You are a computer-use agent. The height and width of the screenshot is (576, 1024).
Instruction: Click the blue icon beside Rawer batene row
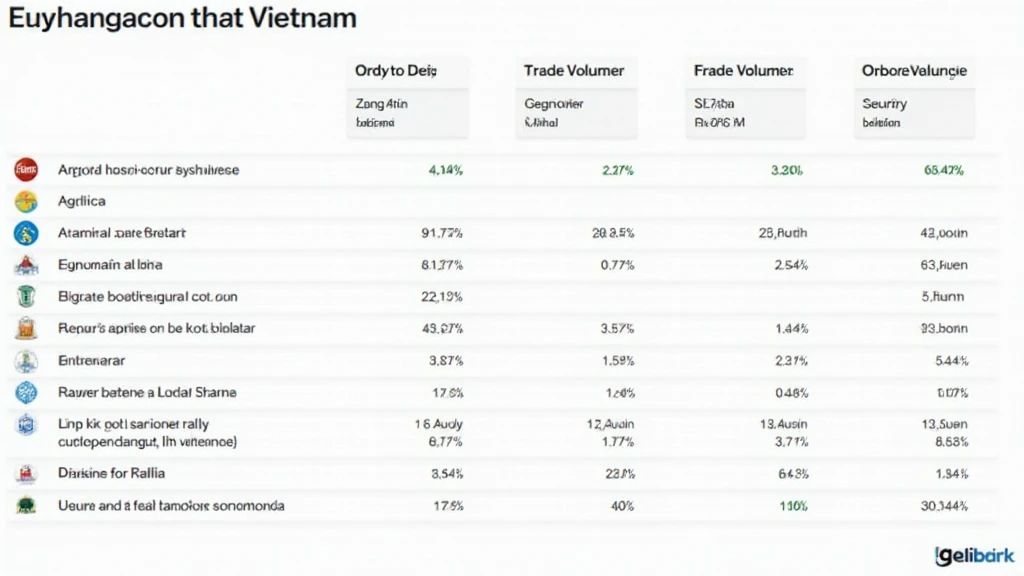coord(26,392)
